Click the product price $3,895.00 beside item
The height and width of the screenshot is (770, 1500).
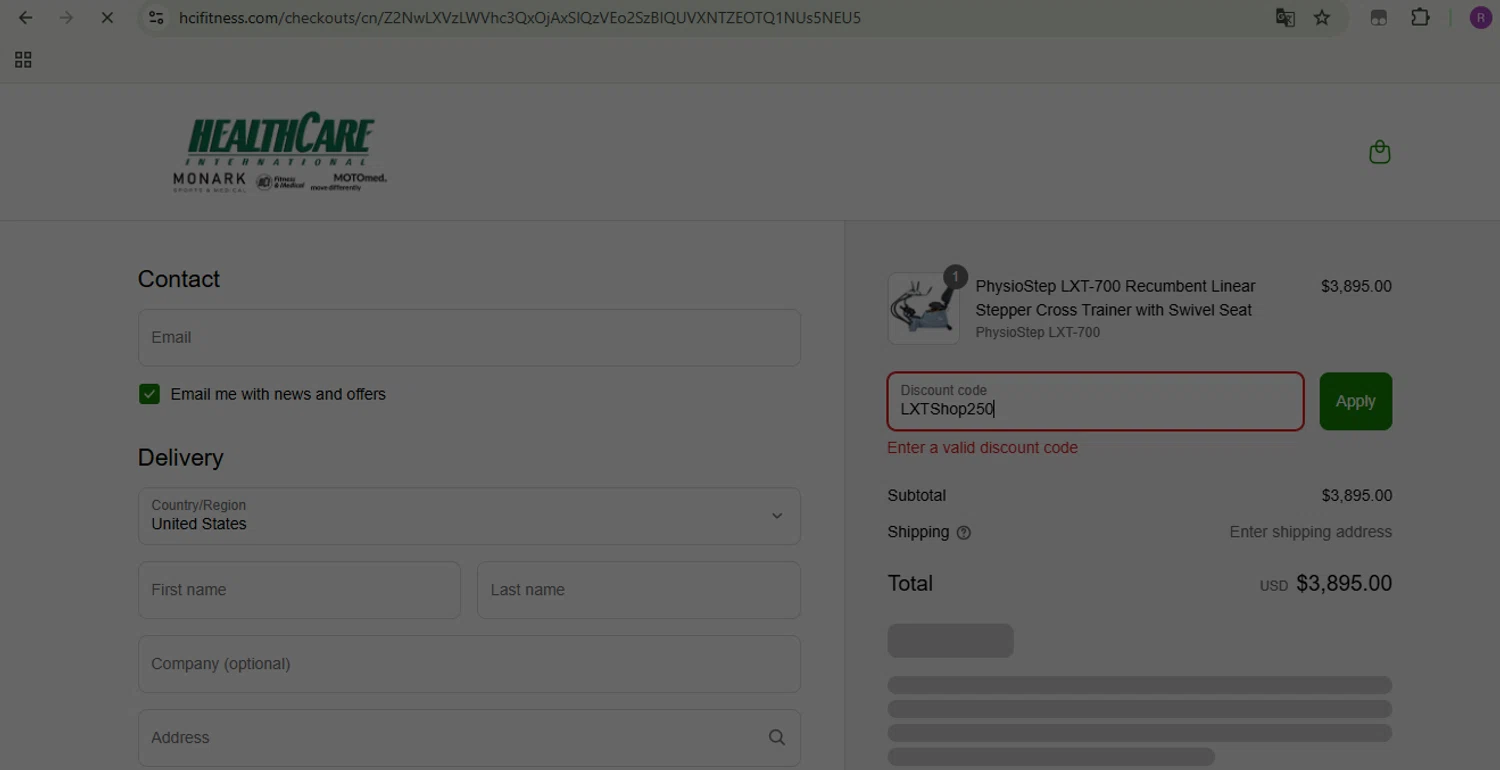(1356, 286)
